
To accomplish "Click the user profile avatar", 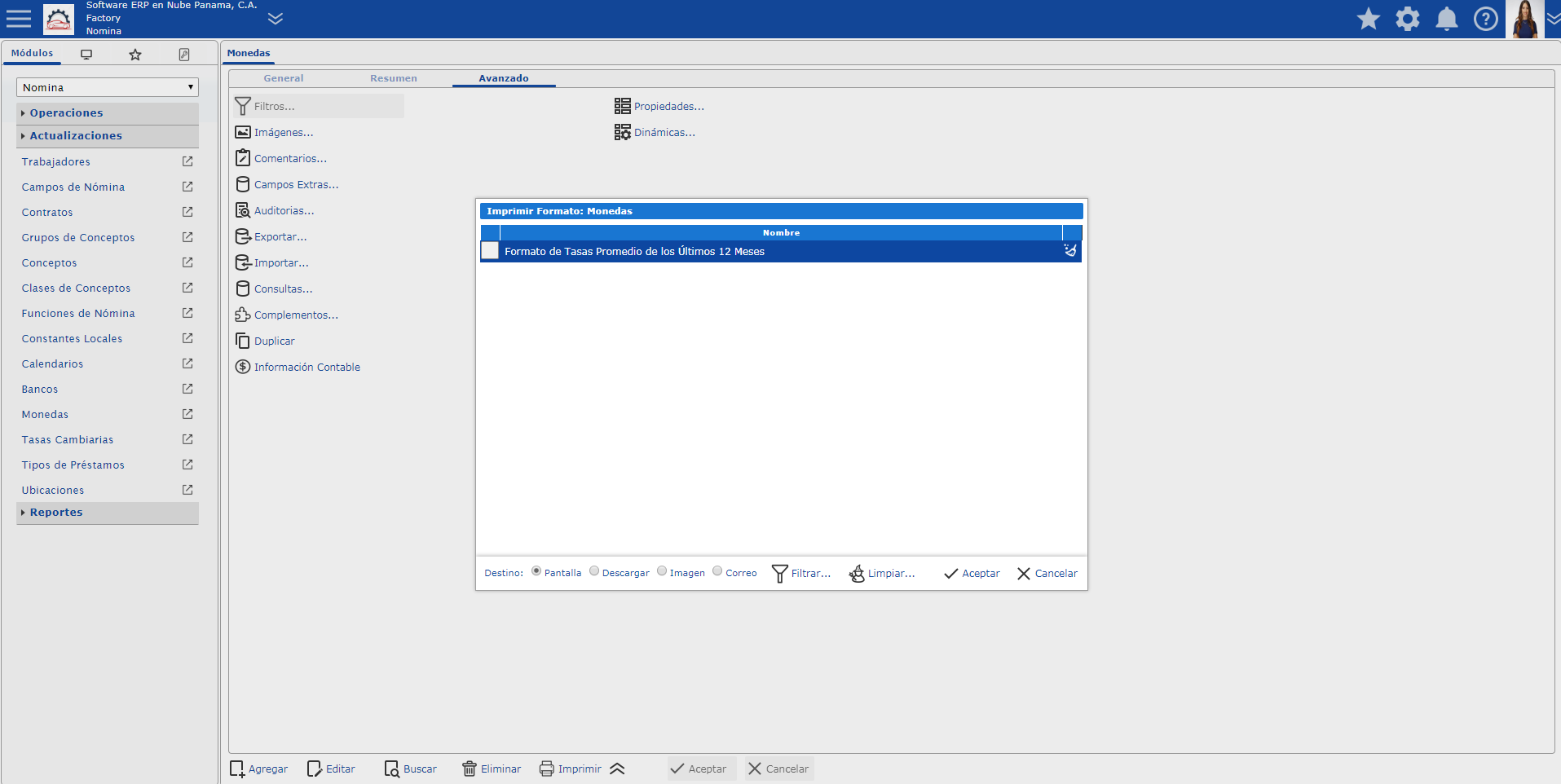I will coord(1524,19).
